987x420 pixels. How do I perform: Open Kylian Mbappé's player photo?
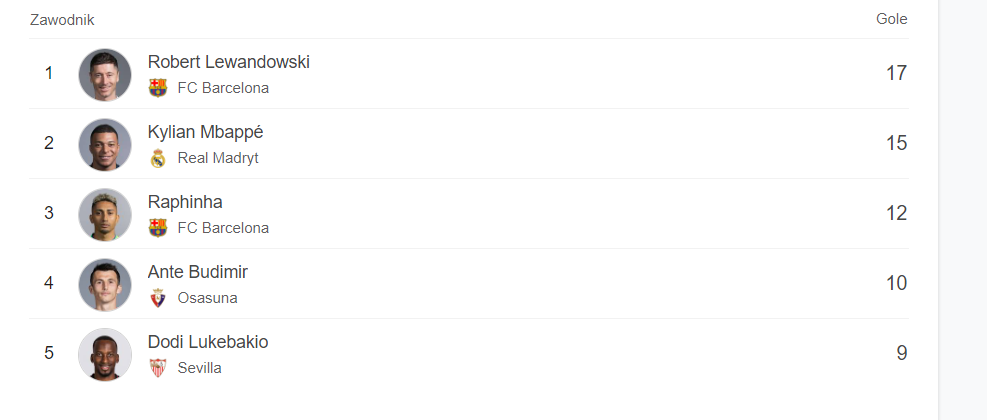[x=105, y=144]
